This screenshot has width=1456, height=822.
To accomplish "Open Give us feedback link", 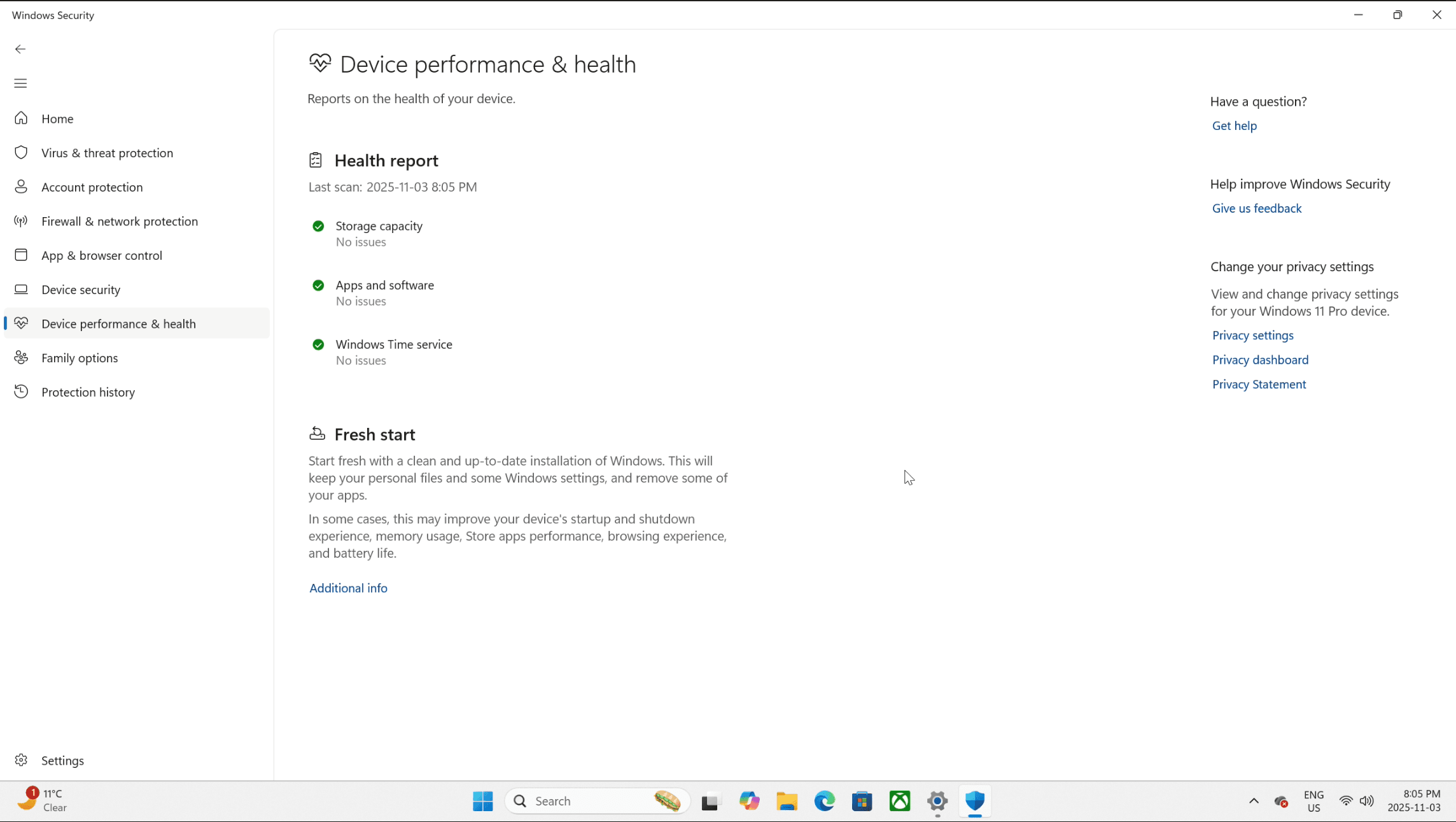I will pyautogui.click(x=1256, y=209).
